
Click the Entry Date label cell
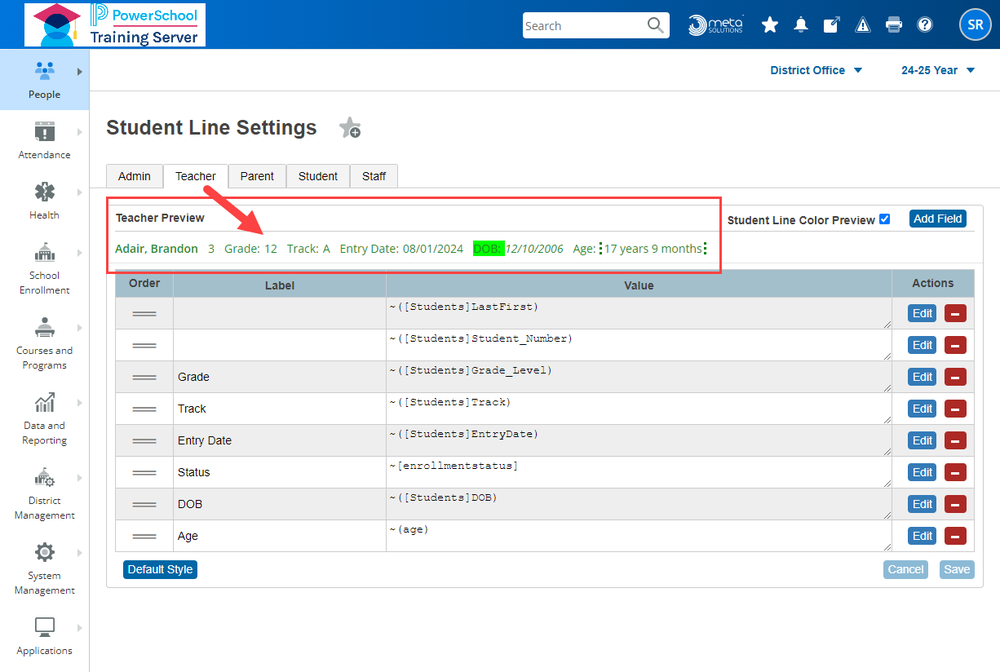pyautogui.click(x=279, y=441)
